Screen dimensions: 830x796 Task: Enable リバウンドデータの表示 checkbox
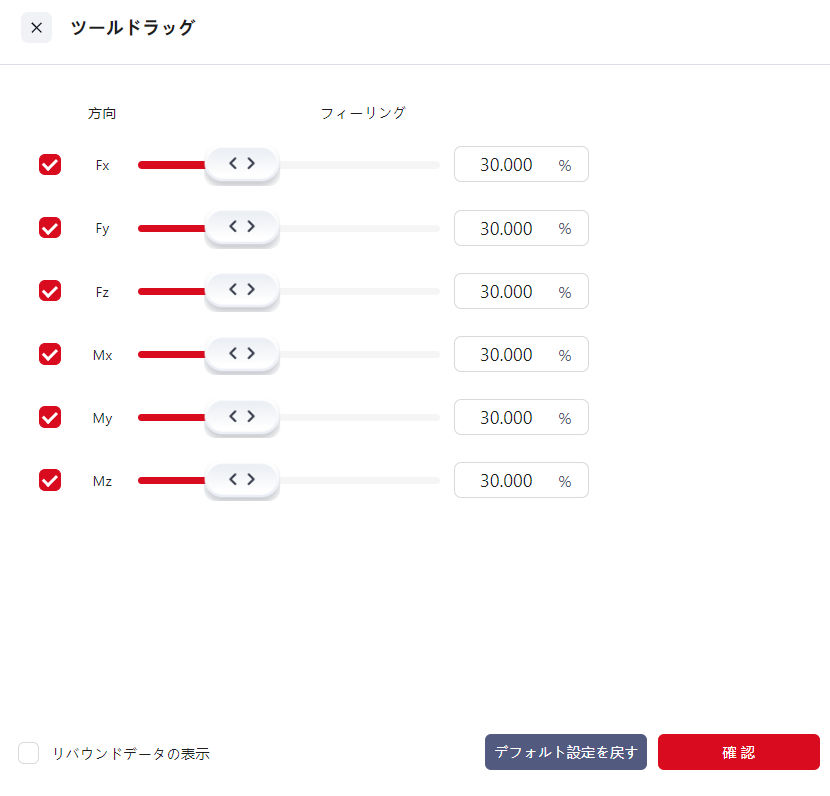(29, 753)
